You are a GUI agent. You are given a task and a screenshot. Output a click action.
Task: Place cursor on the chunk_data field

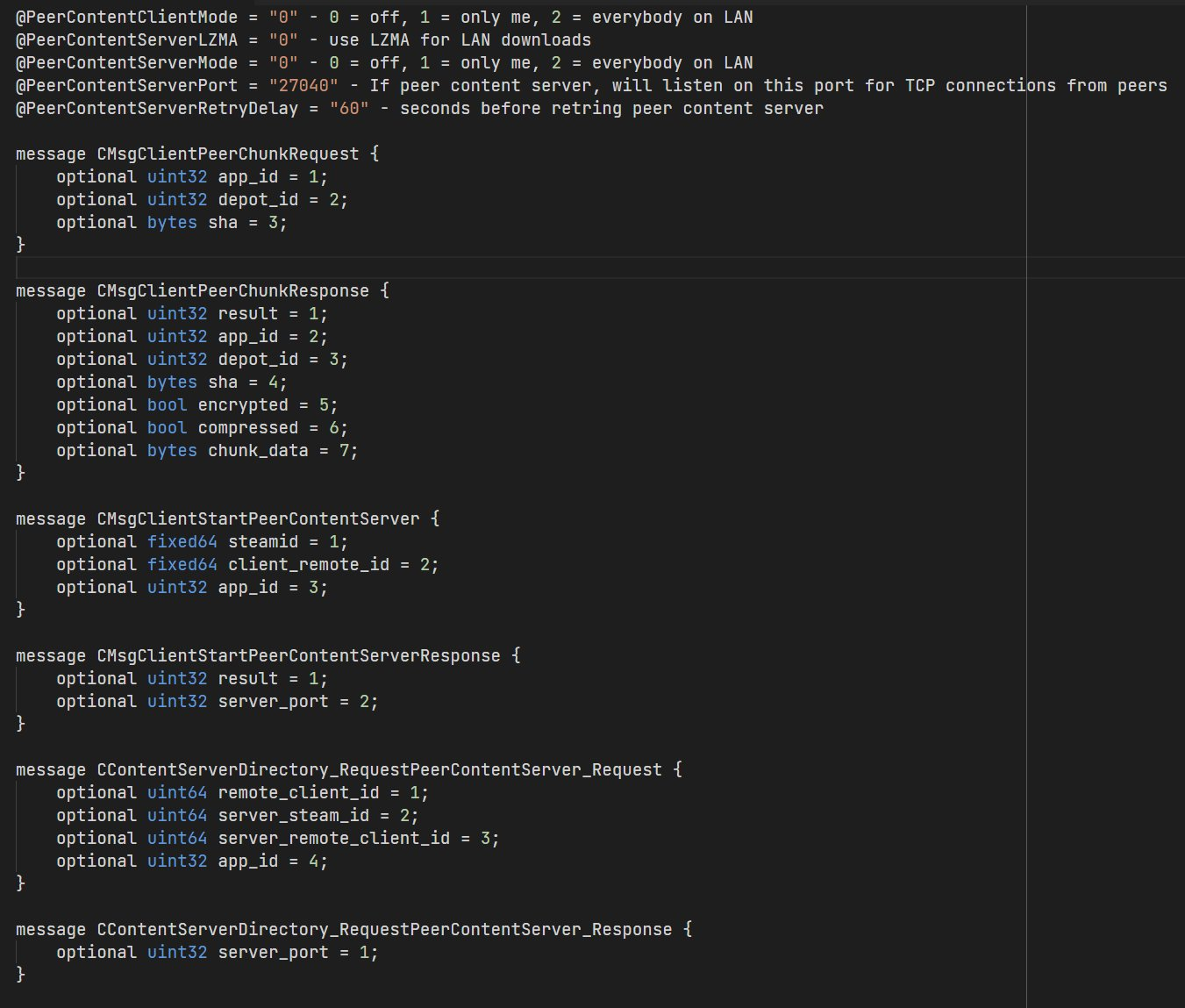(258, 450)
